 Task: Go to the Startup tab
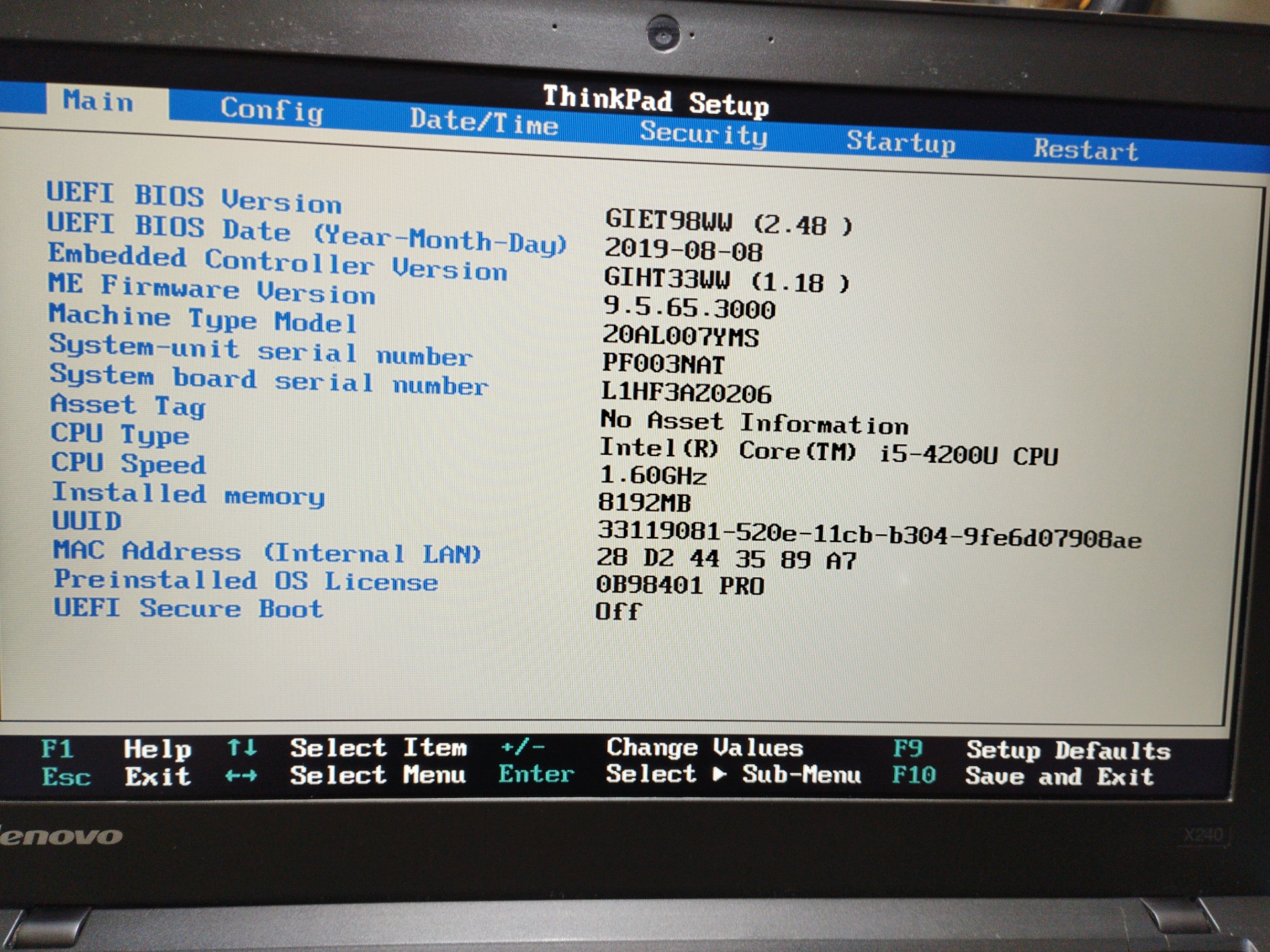901,142
